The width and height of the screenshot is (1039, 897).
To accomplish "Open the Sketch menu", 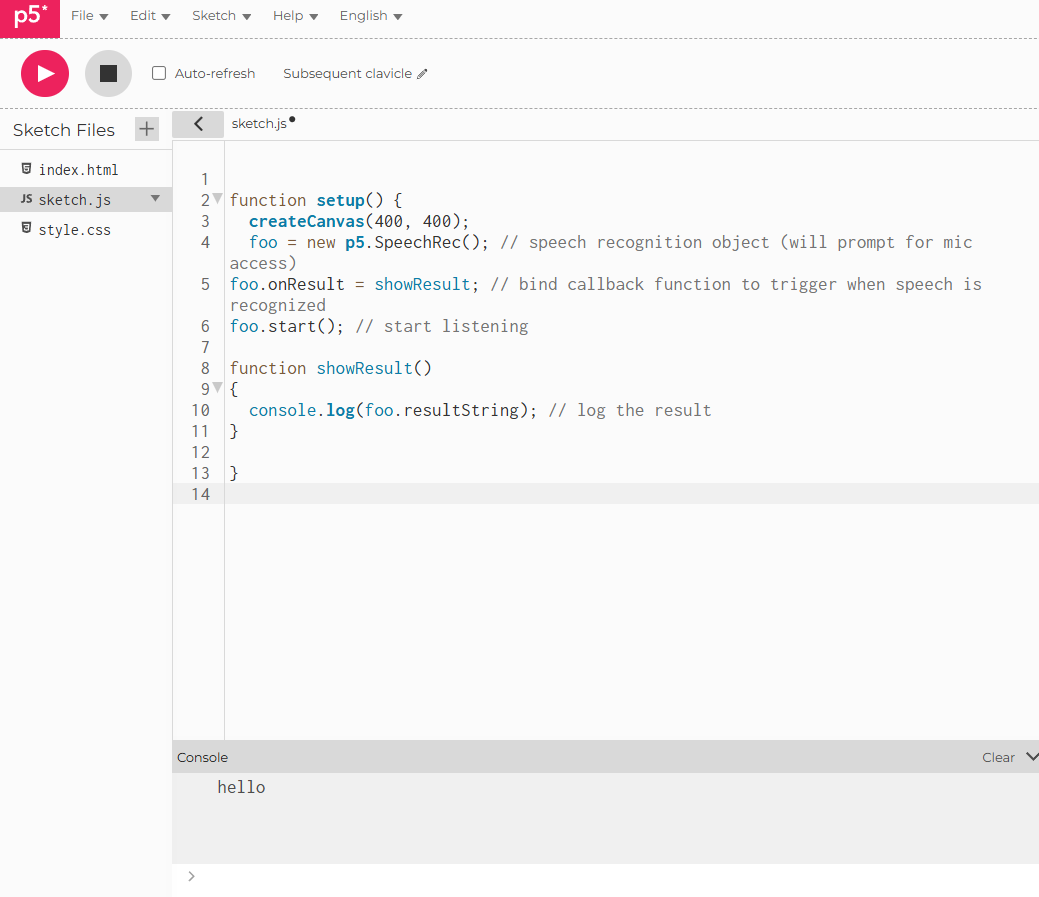I will click(221, 16).
